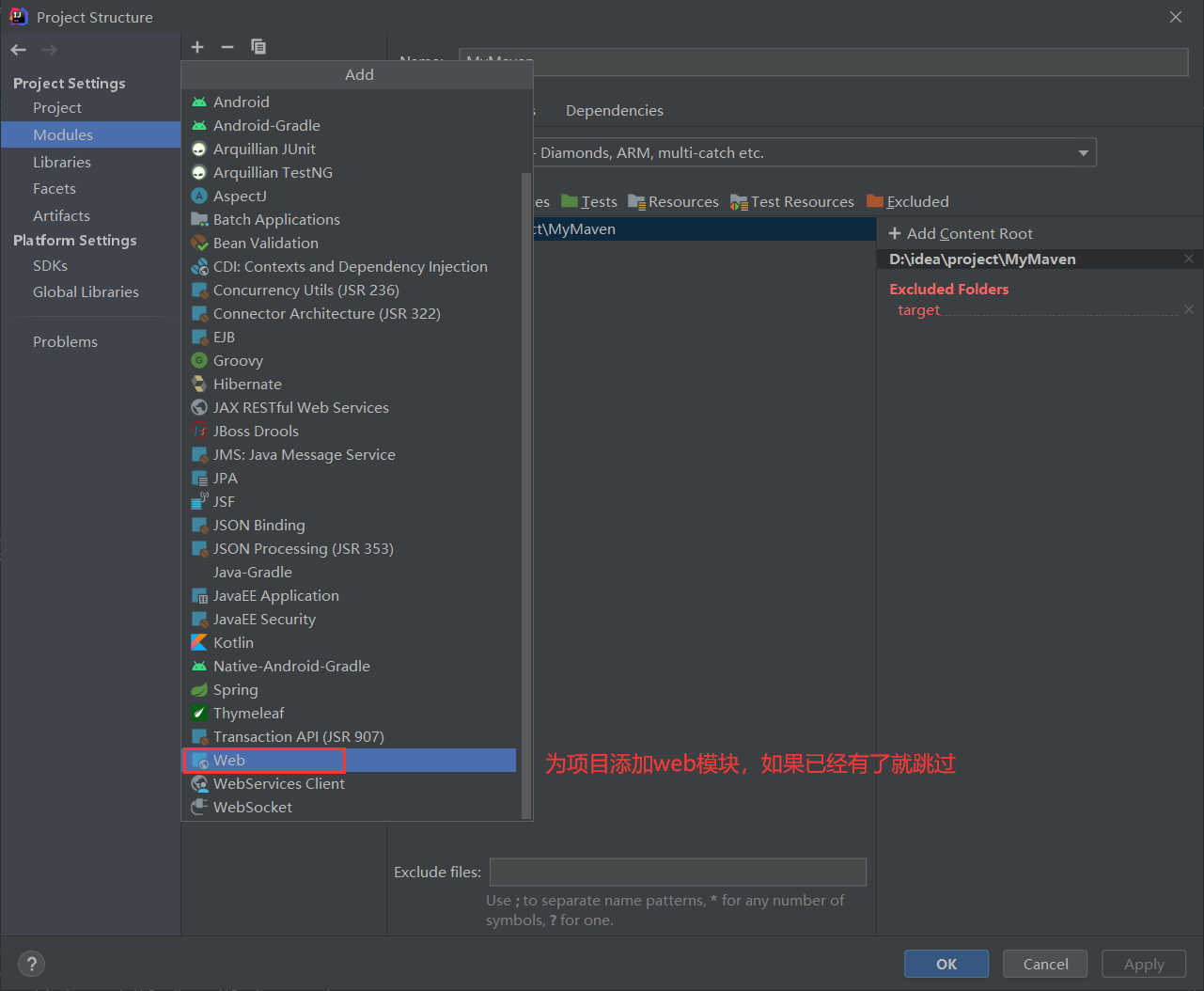Pick the Bean Validation icon

(199, 243)
